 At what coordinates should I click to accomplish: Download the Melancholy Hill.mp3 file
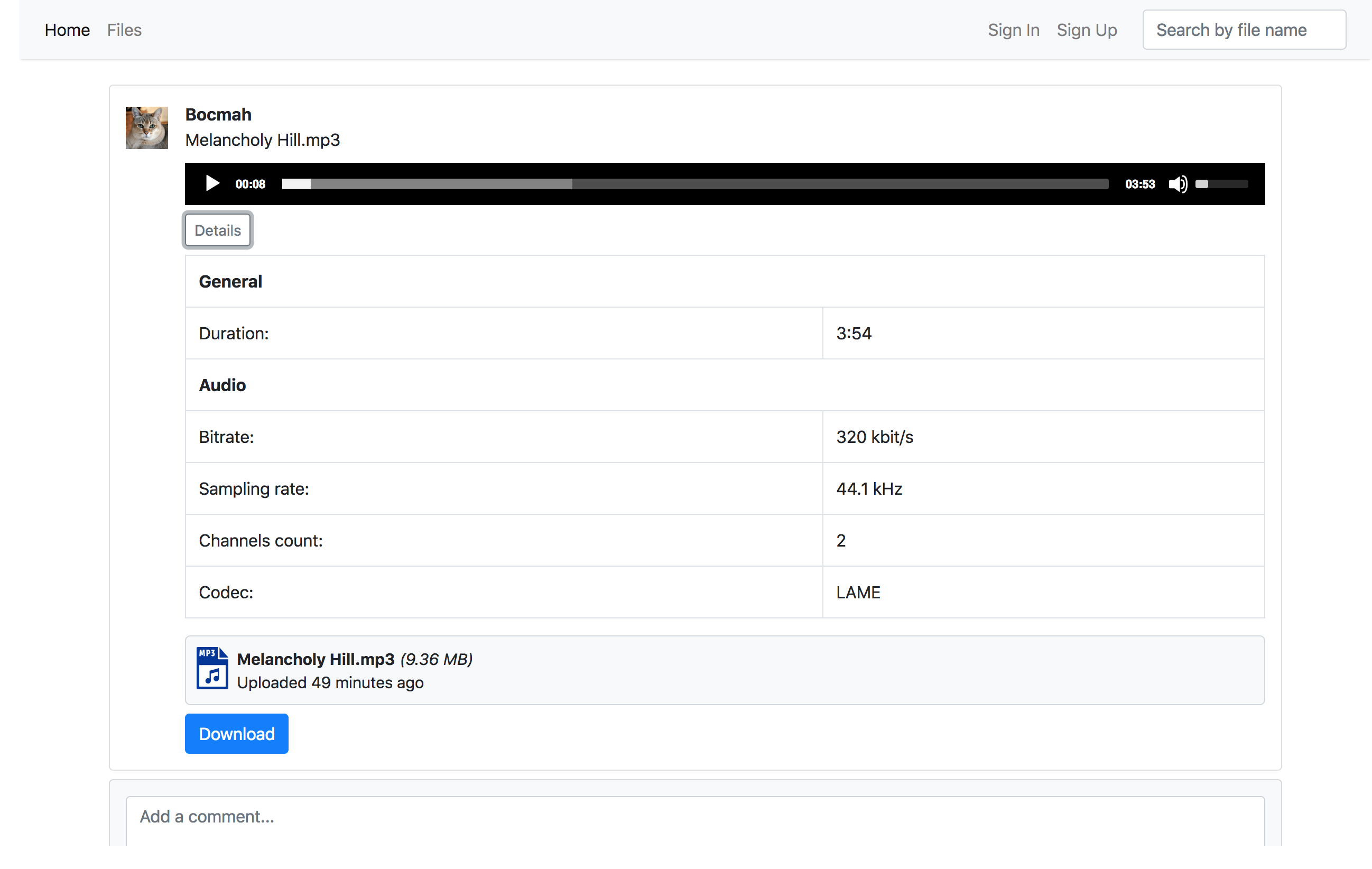[236, 733]
